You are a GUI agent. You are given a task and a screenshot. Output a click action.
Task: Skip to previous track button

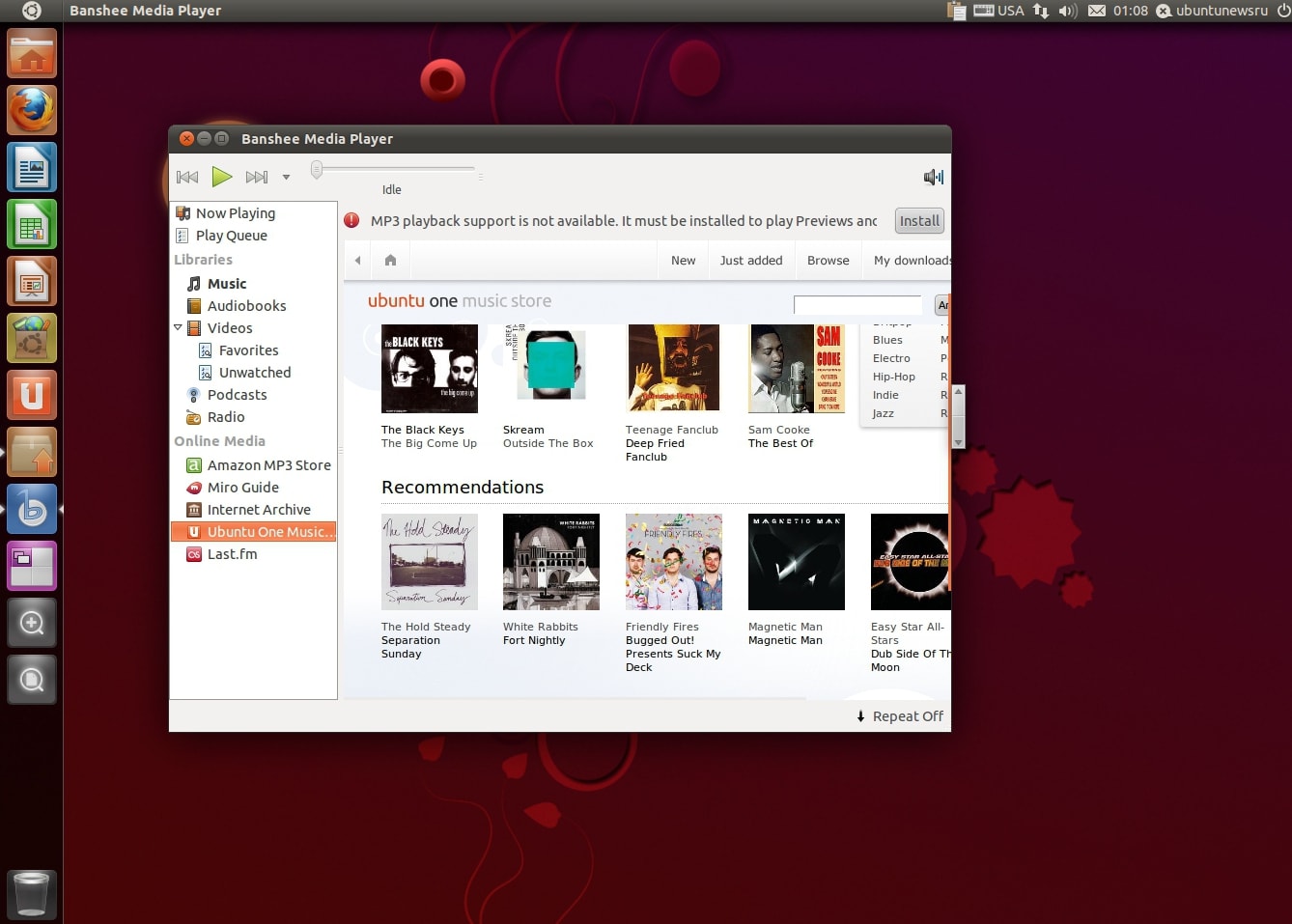(x=187, y=177)
